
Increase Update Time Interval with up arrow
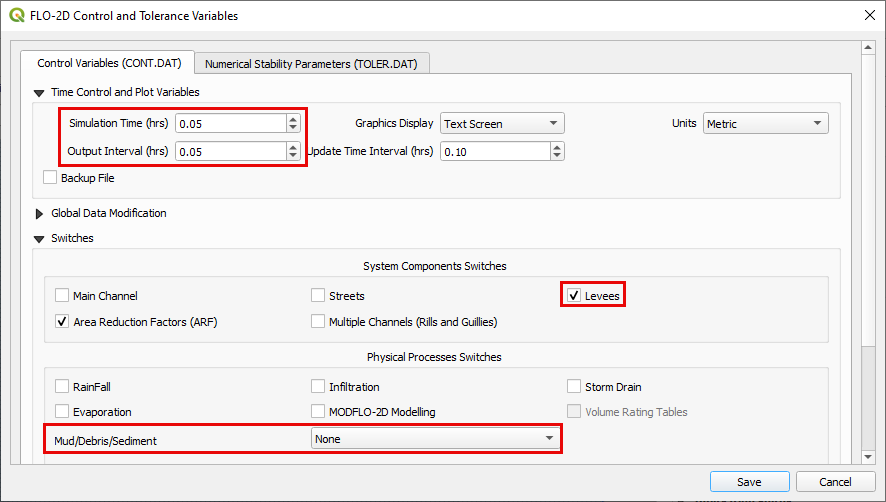click(x=557, y=147)
